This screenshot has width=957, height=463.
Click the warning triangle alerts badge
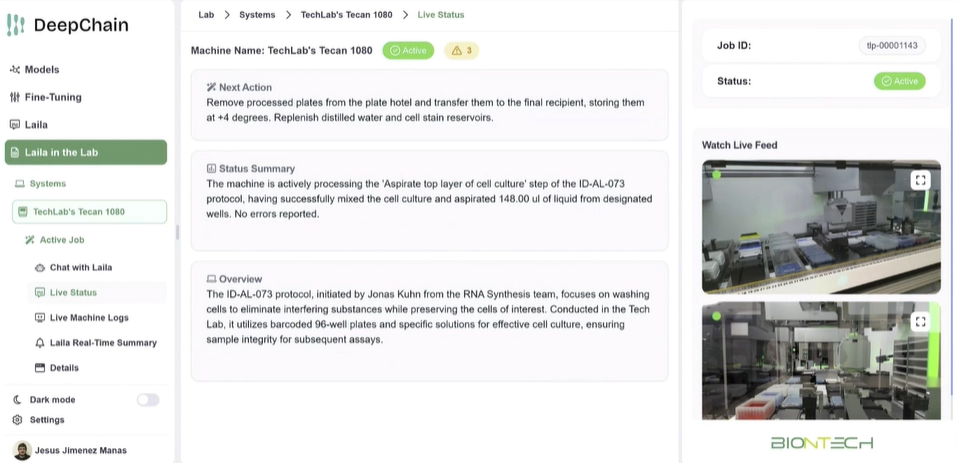(x=461, y=50)
